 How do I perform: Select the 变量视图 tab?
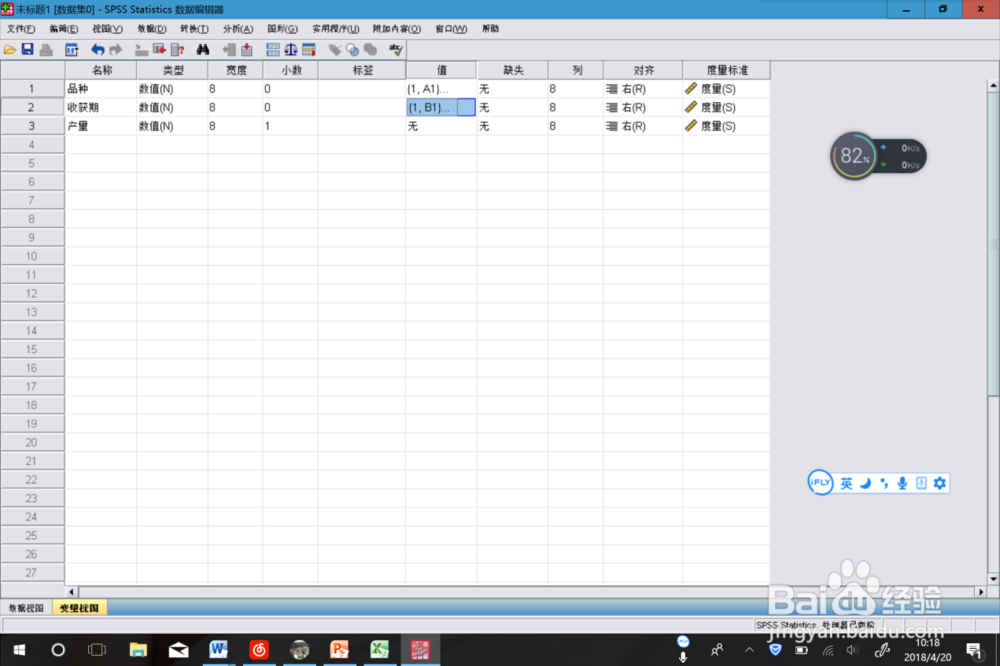pyautogui.click(x=80, y=608)
